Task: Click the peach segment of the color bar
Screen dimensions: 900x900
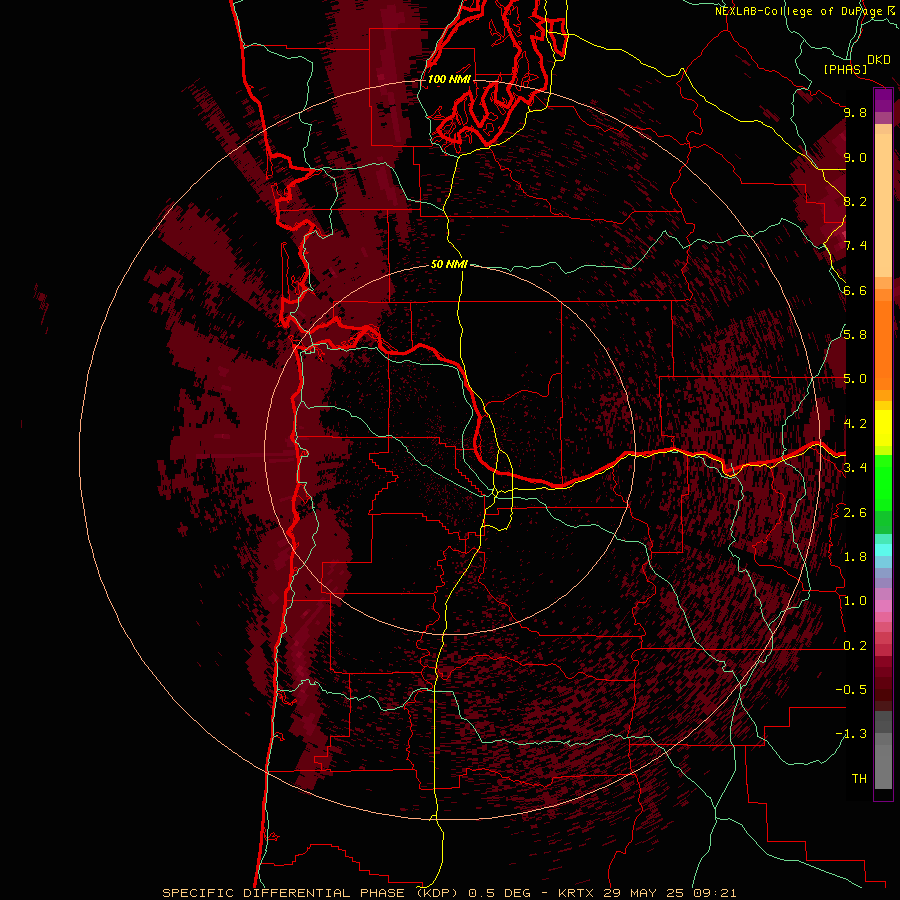Action: (x=883, y=205)
